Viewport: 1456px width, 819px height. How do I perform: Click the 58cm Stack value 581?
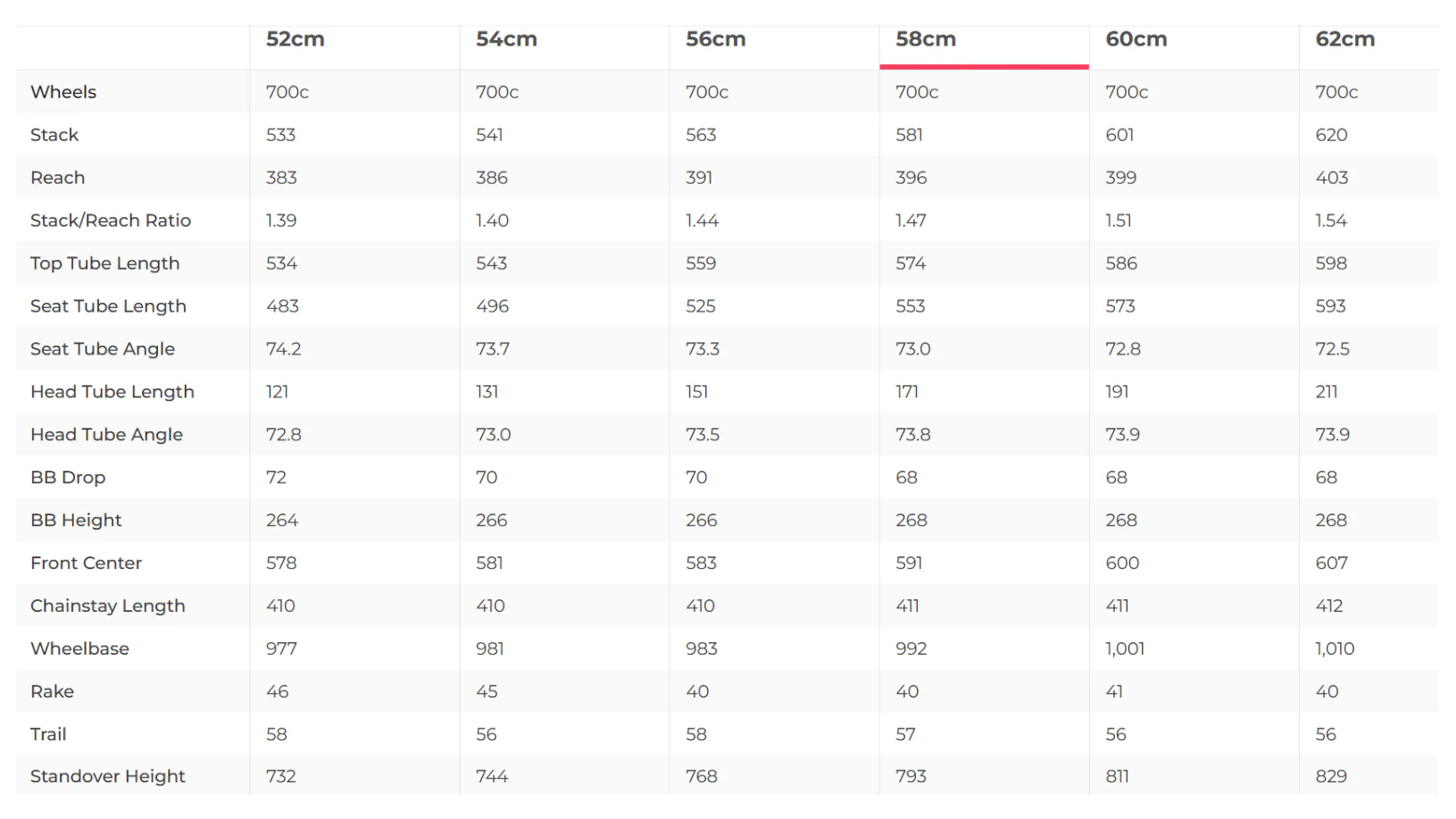(909, 135)
